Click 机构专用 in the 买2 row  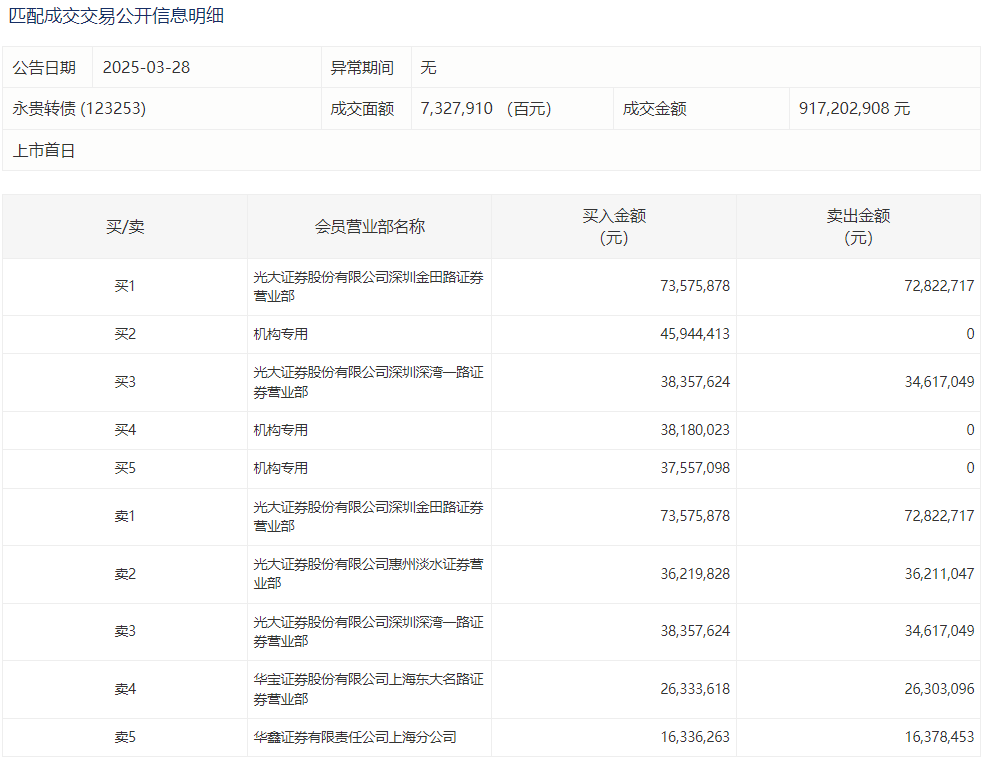(281, 334)
